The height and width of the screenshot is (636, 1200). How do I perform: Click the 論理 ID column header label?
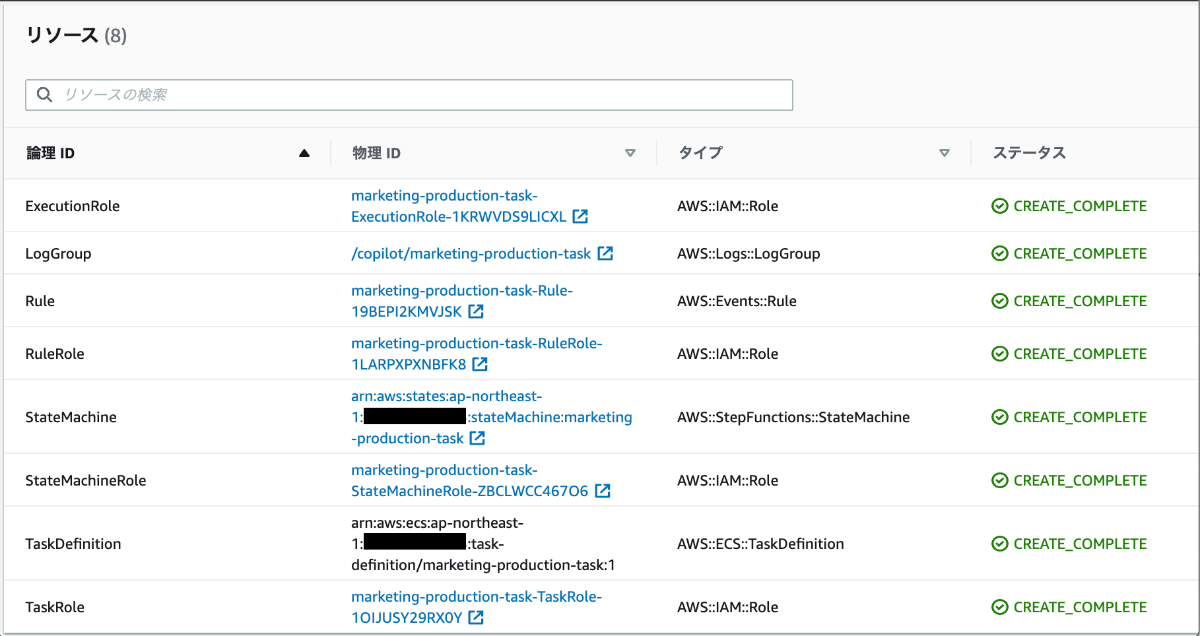point(50,153)
